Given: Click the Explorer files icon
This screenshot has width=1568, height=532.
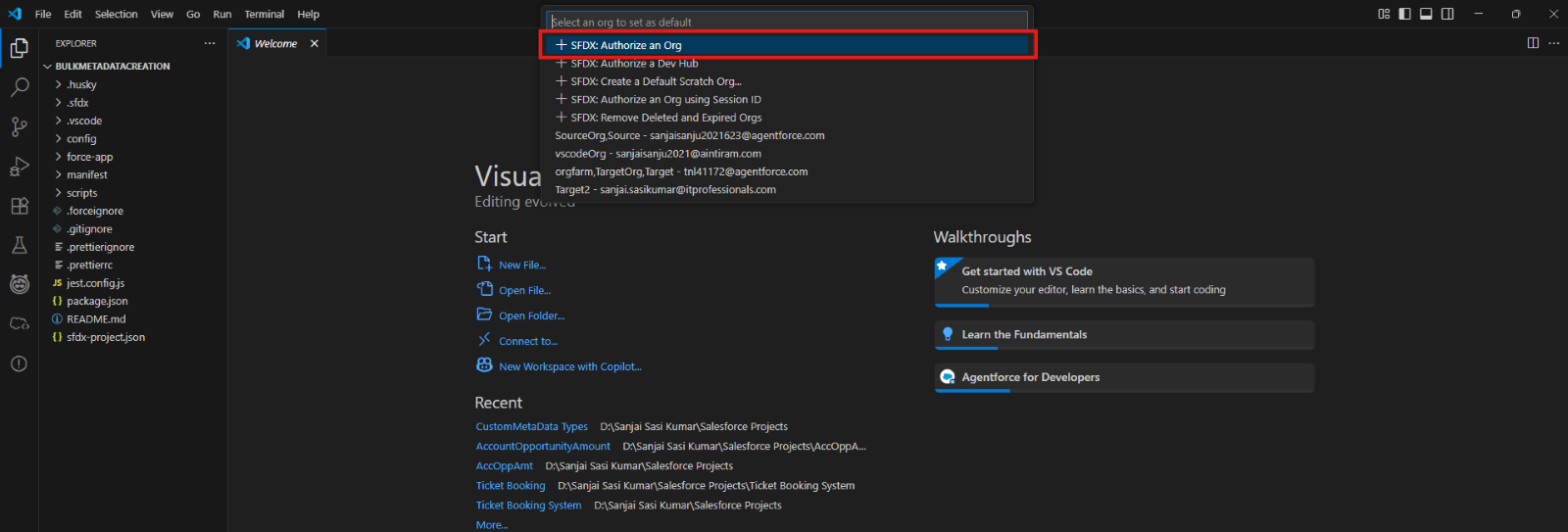Looking at the screenshot, I should click(x=19, y=48).
